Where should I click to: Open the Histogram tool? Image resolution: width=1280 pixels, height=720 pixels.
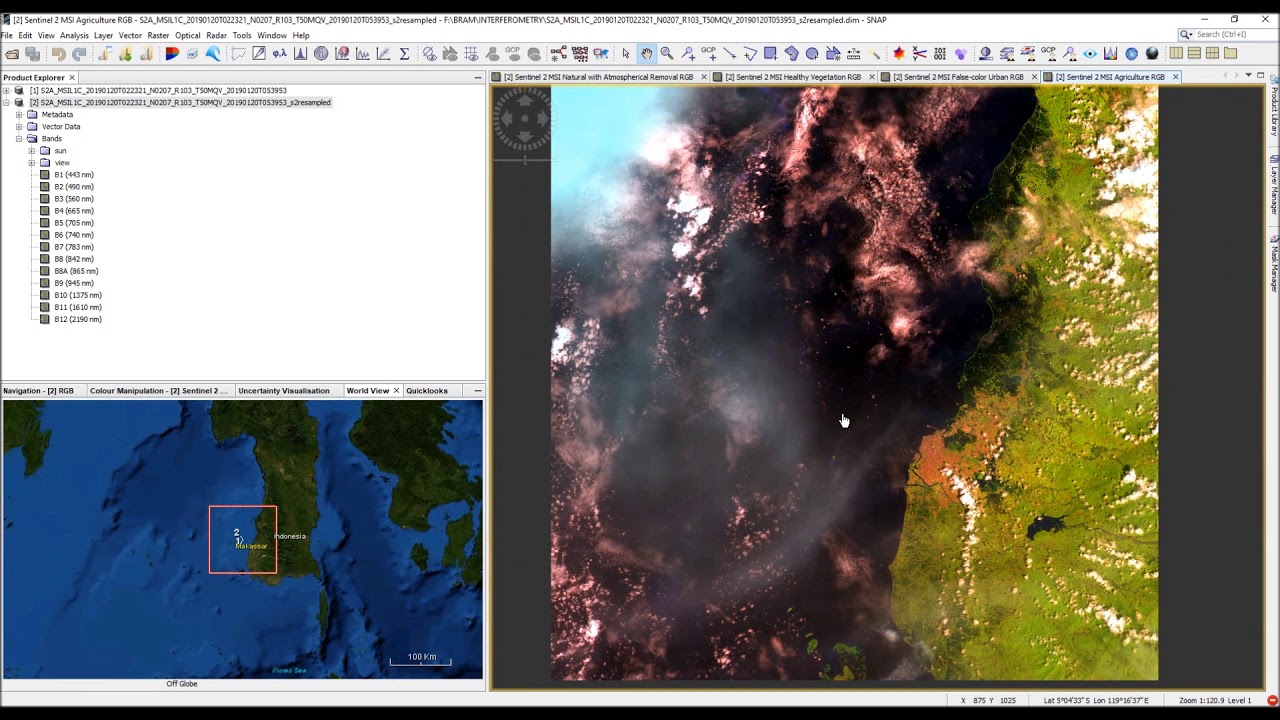[300, 54]
